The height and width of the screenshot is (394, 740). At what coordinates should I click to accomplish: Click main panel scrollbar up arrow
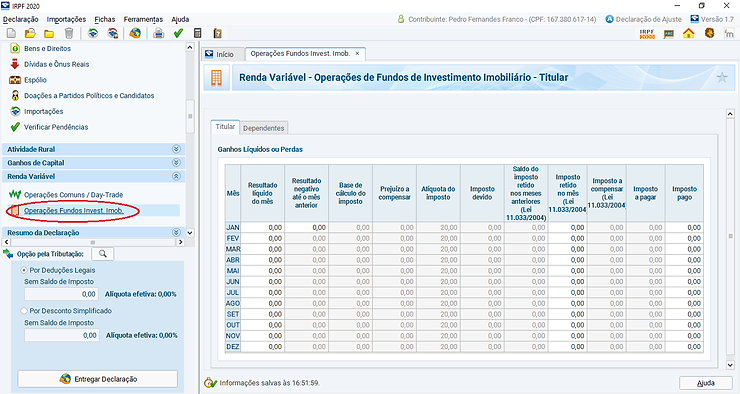point(730,114)
